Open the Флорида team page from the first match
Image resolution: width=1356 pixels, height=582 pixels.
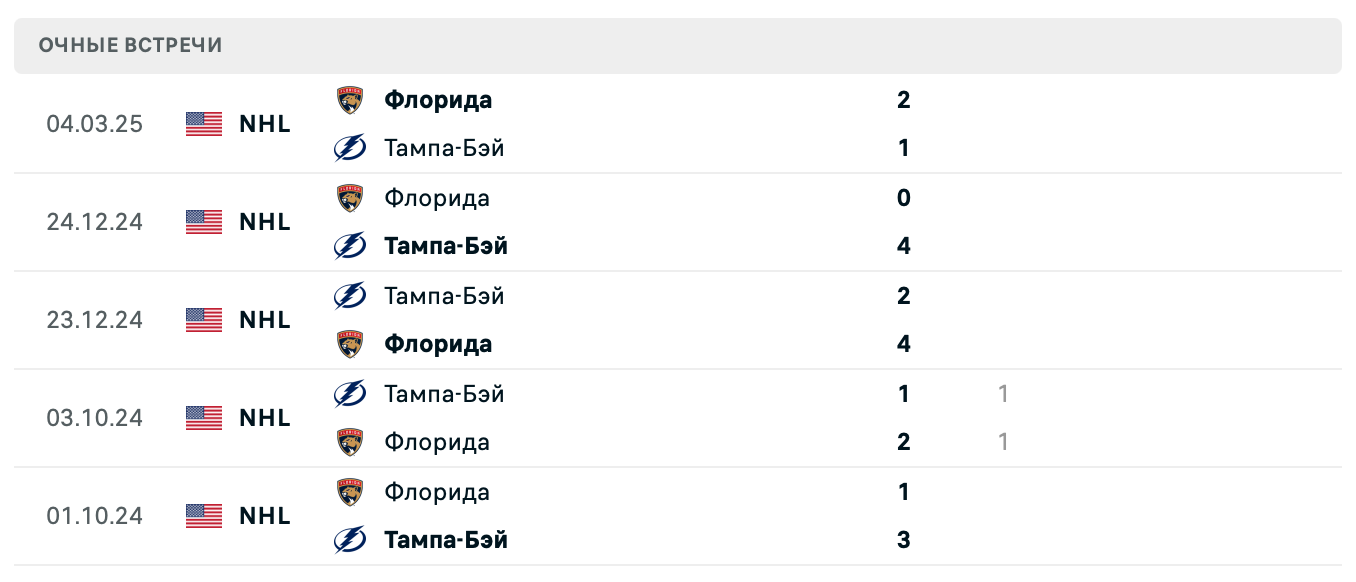coord(437,100)
